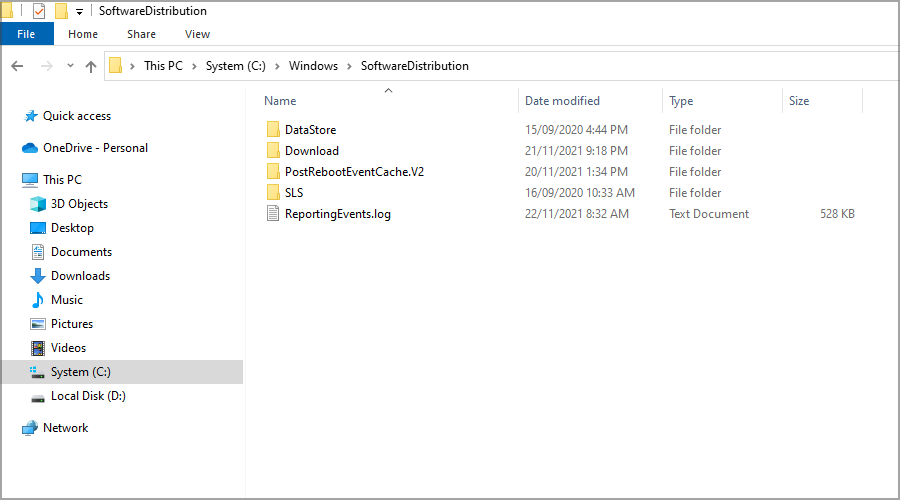Click the ReportingEvents.log file name

pyautogui.click(x=338, y=214)
